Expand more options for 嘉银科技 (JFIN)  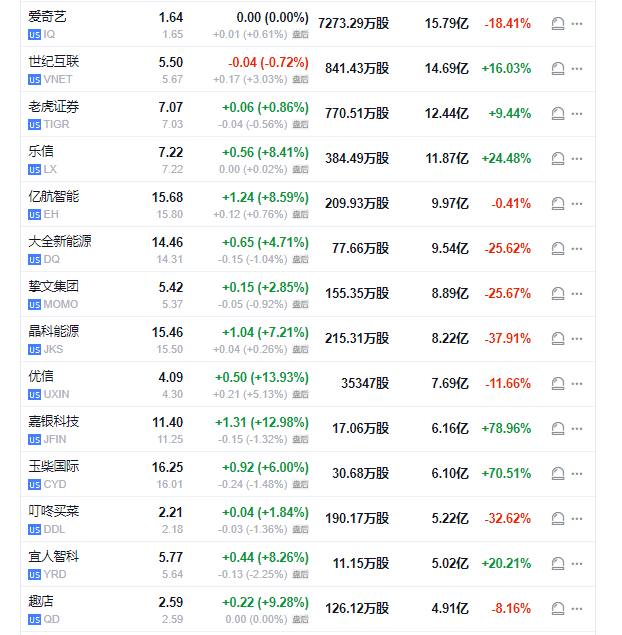pos(577,428)
